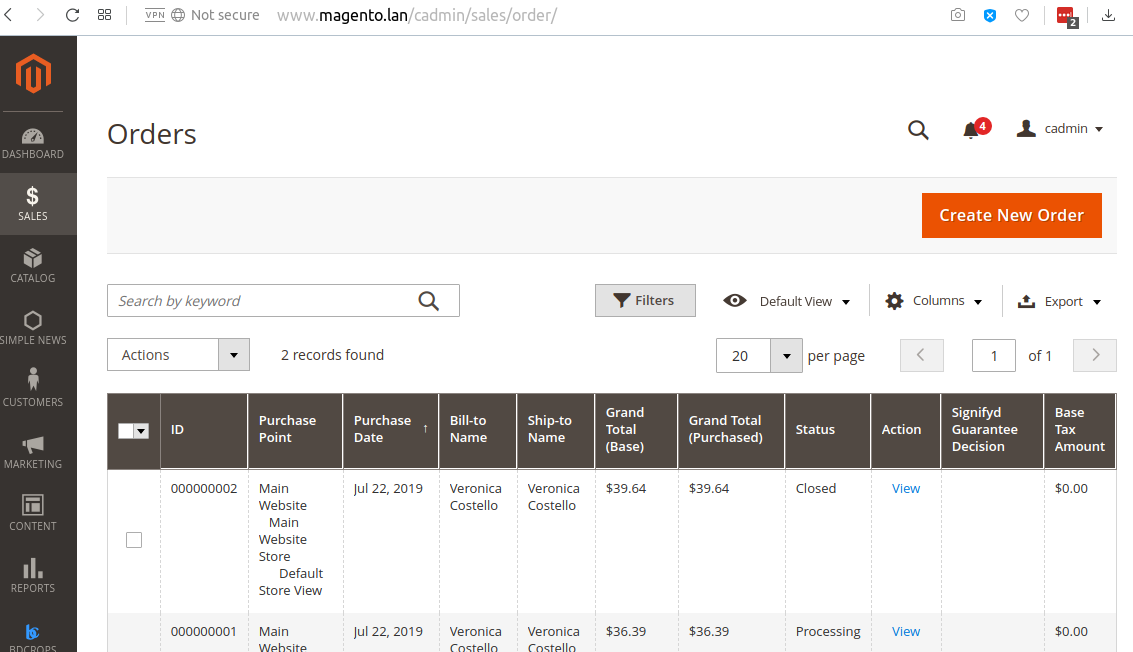Sort by Grand Total (Base) column header
The width and height of the screenshot is (1133, 652).
[x=636, y=429]
